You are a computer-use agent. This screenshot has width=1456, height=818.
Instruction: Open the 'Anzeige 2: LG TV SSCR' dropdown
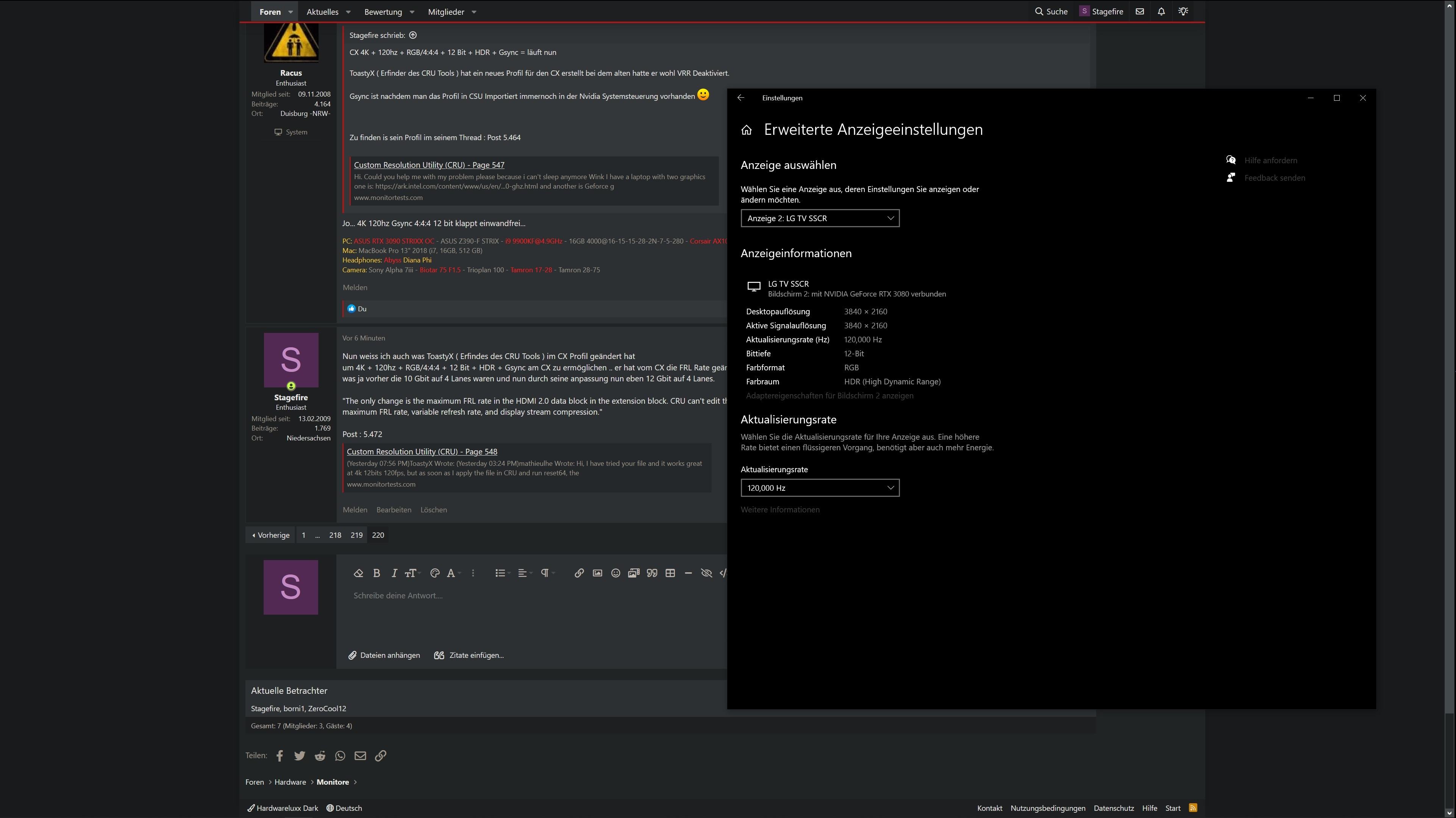[x=820, y=218]
